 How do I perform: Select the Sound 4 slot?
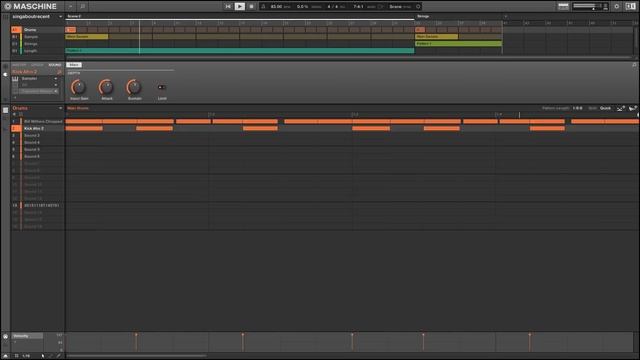click(38, 142)
